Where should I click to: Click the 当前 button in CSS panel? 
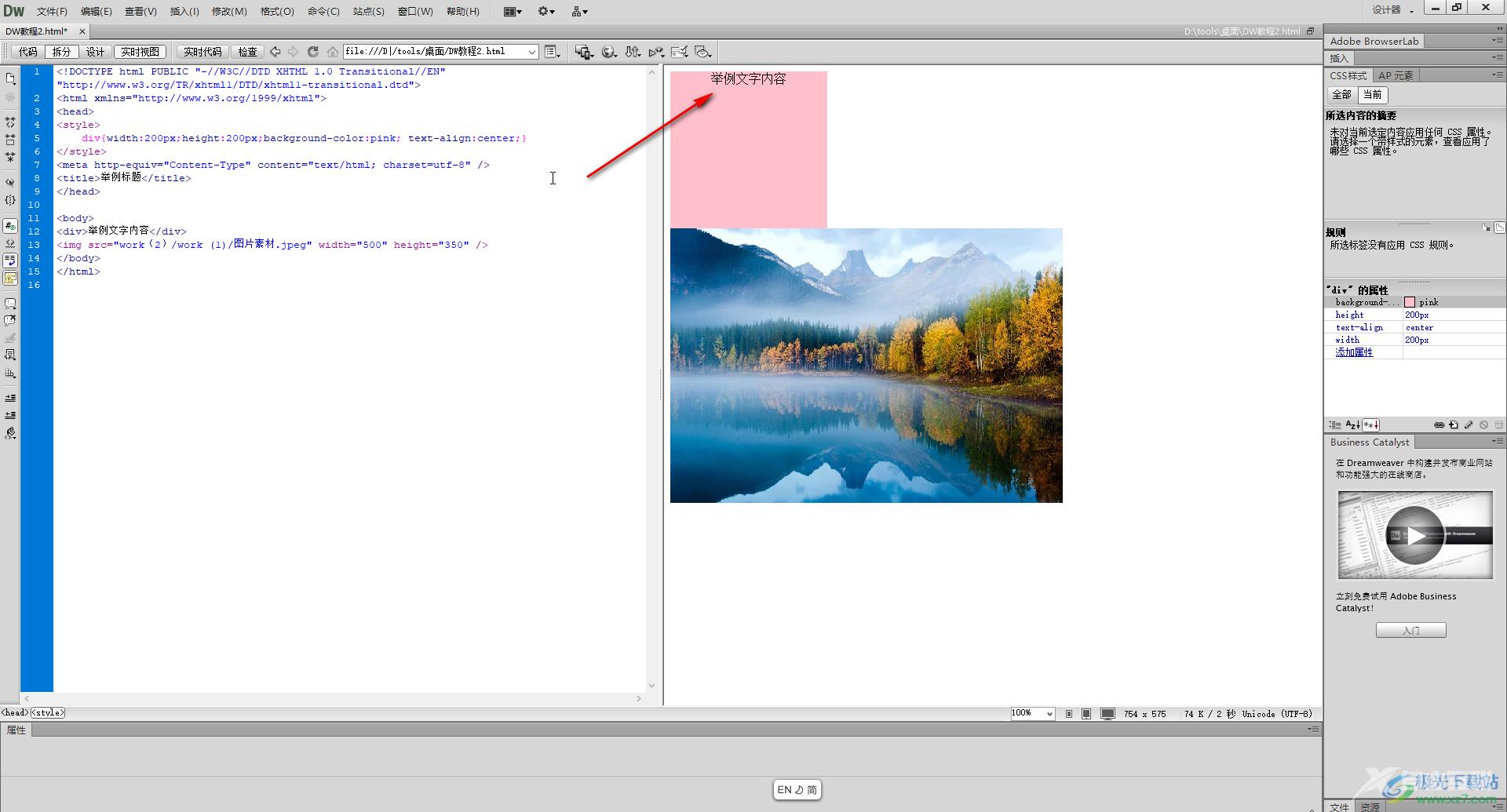pos(1372,95)
